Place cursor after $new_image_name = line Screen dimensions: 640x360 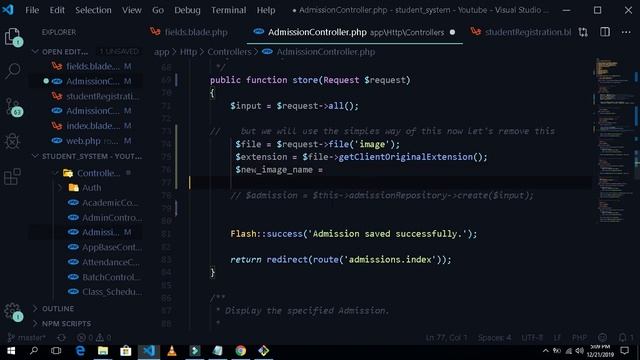pyautogui.click(x=324, y=170)
